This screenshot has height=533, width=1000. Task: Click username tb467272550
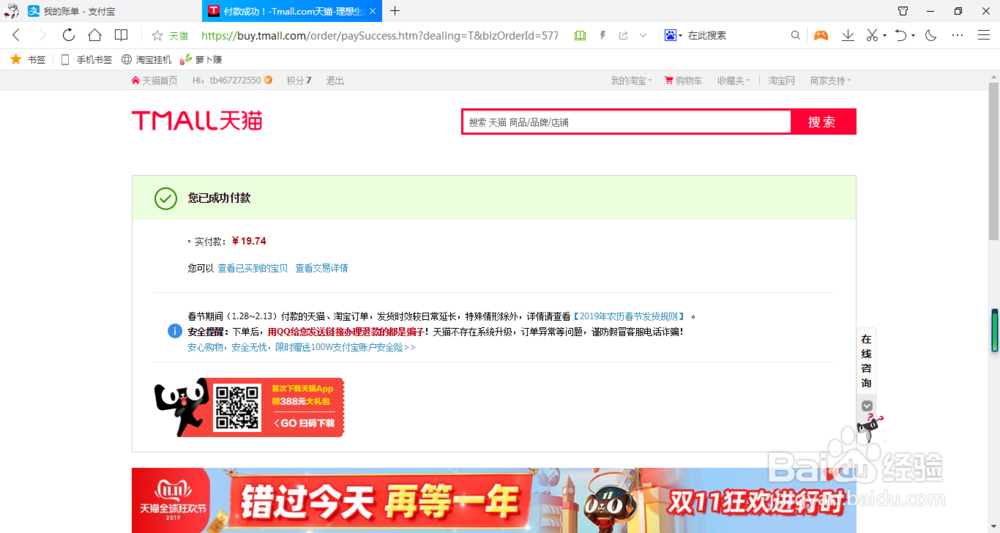(235, 80)
